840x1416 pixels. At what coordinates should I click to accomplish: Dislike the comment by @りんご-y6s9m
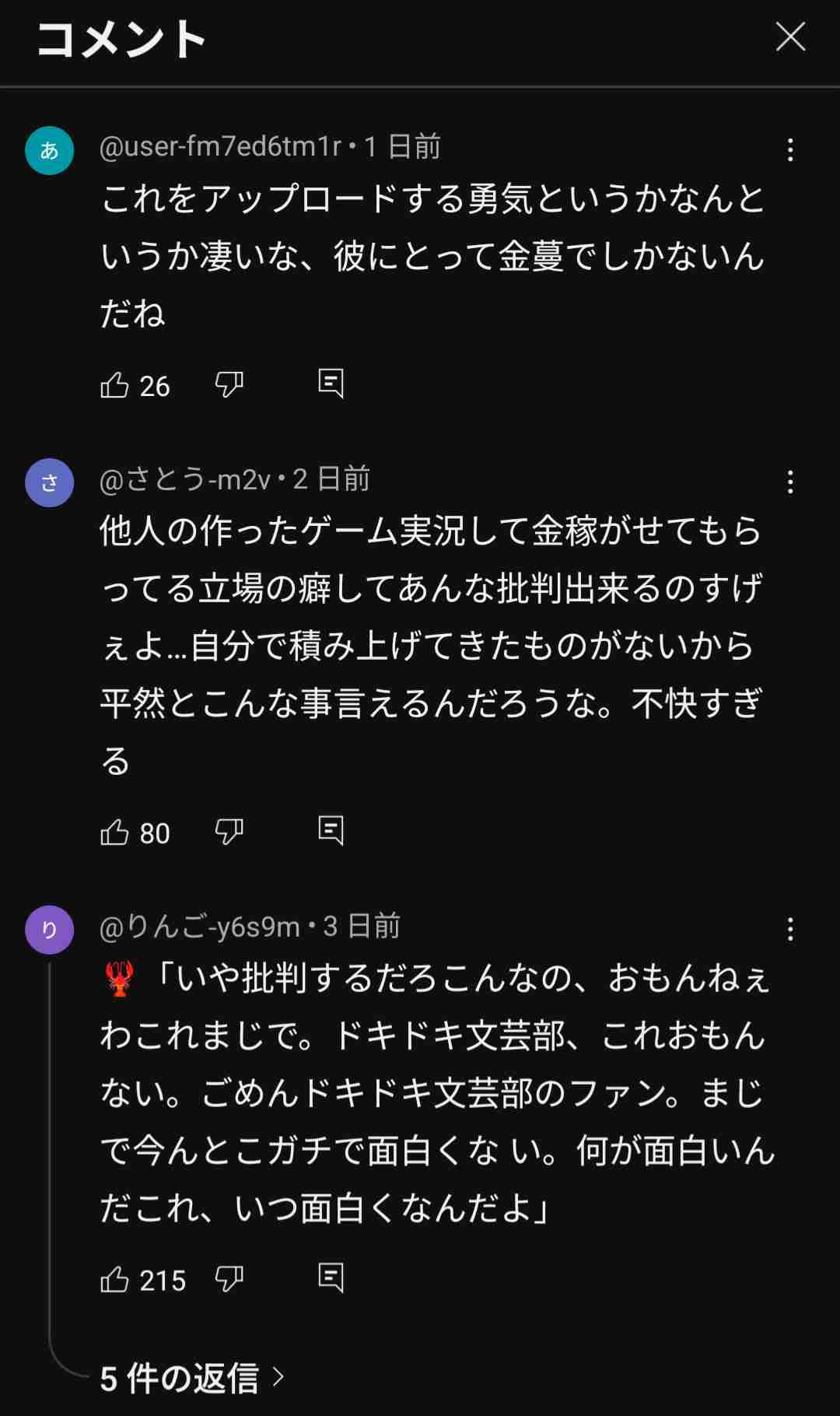click(229, 1279)
